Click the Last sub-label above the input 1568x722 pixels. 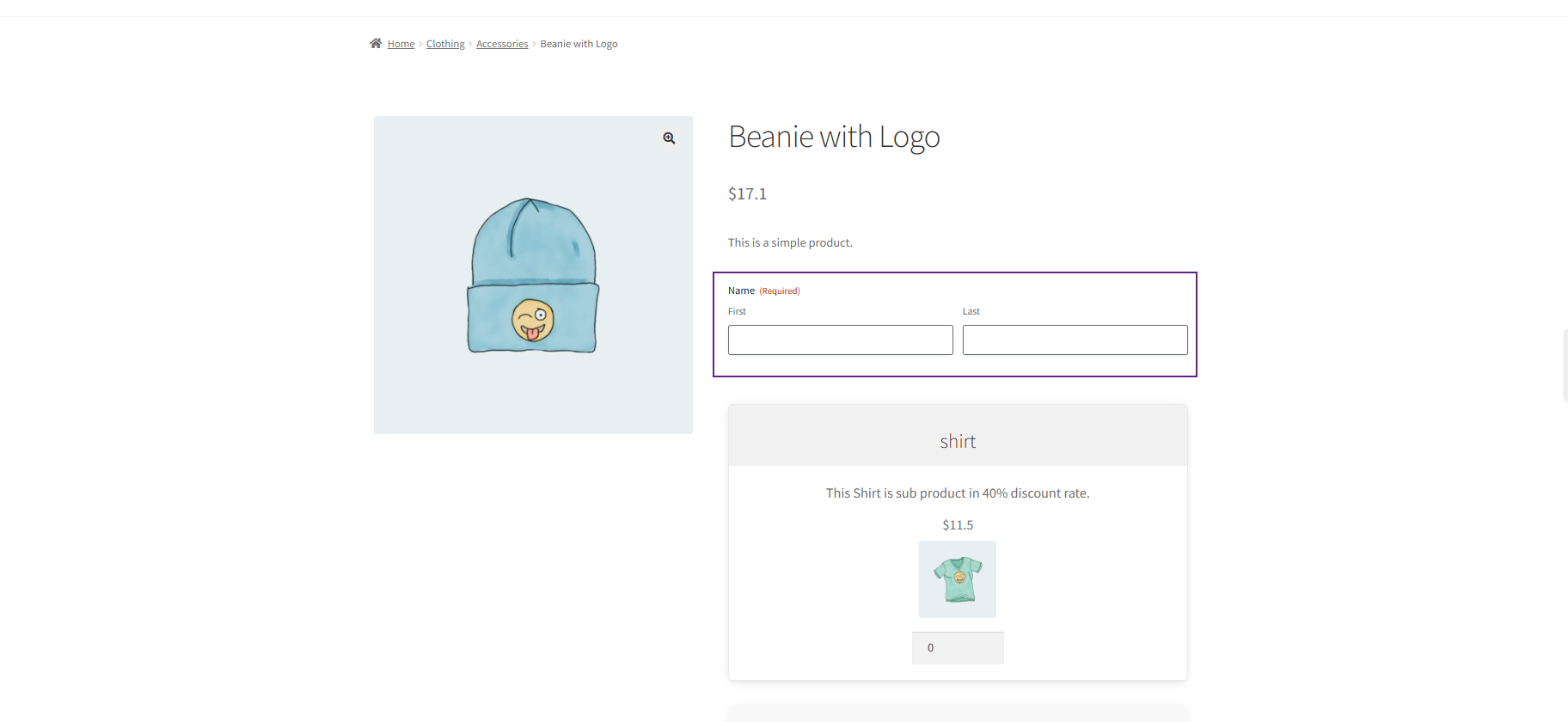coord(971,311)
